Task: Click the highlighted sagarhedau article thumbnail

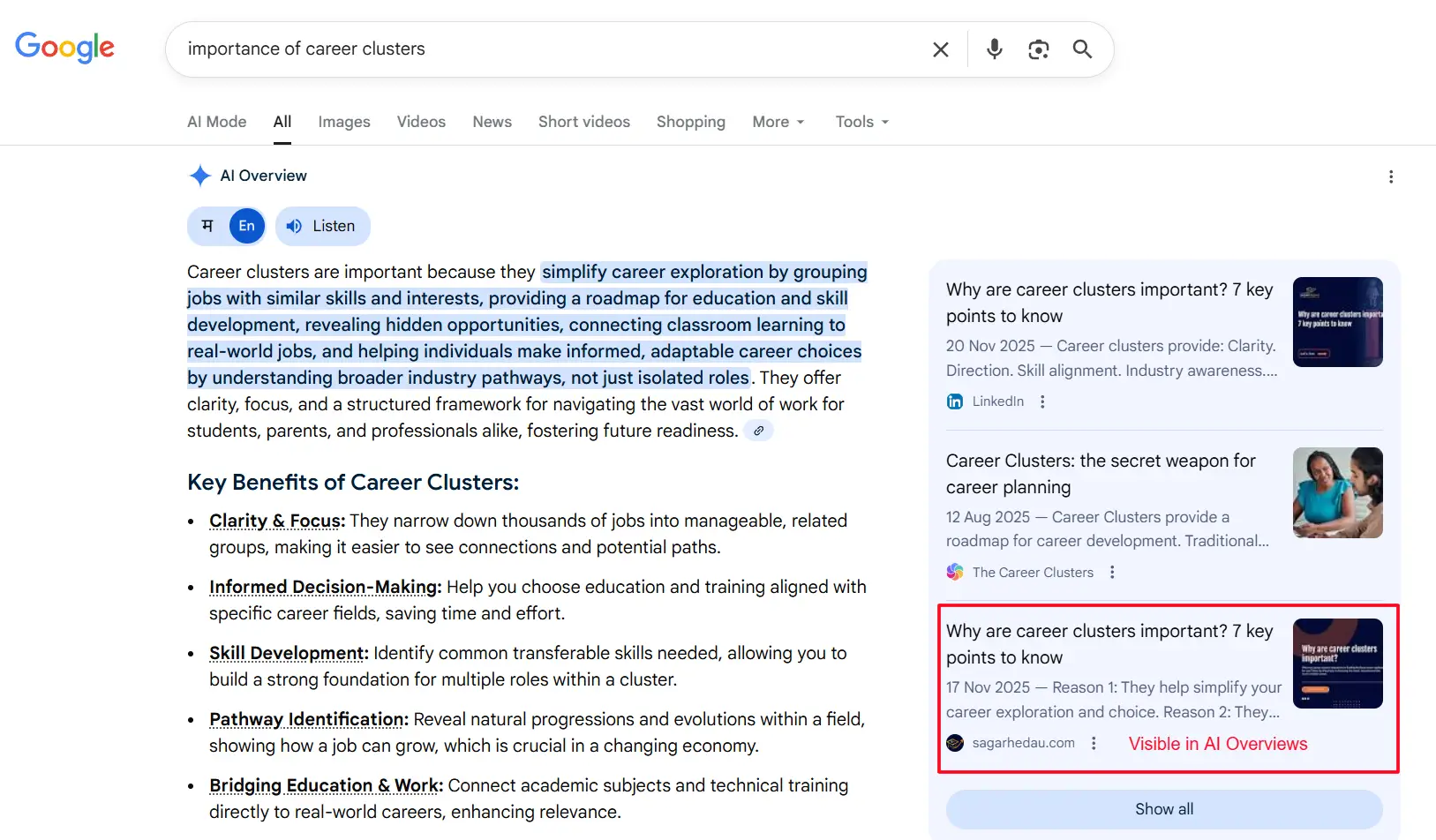Action: click(1337, 664)
